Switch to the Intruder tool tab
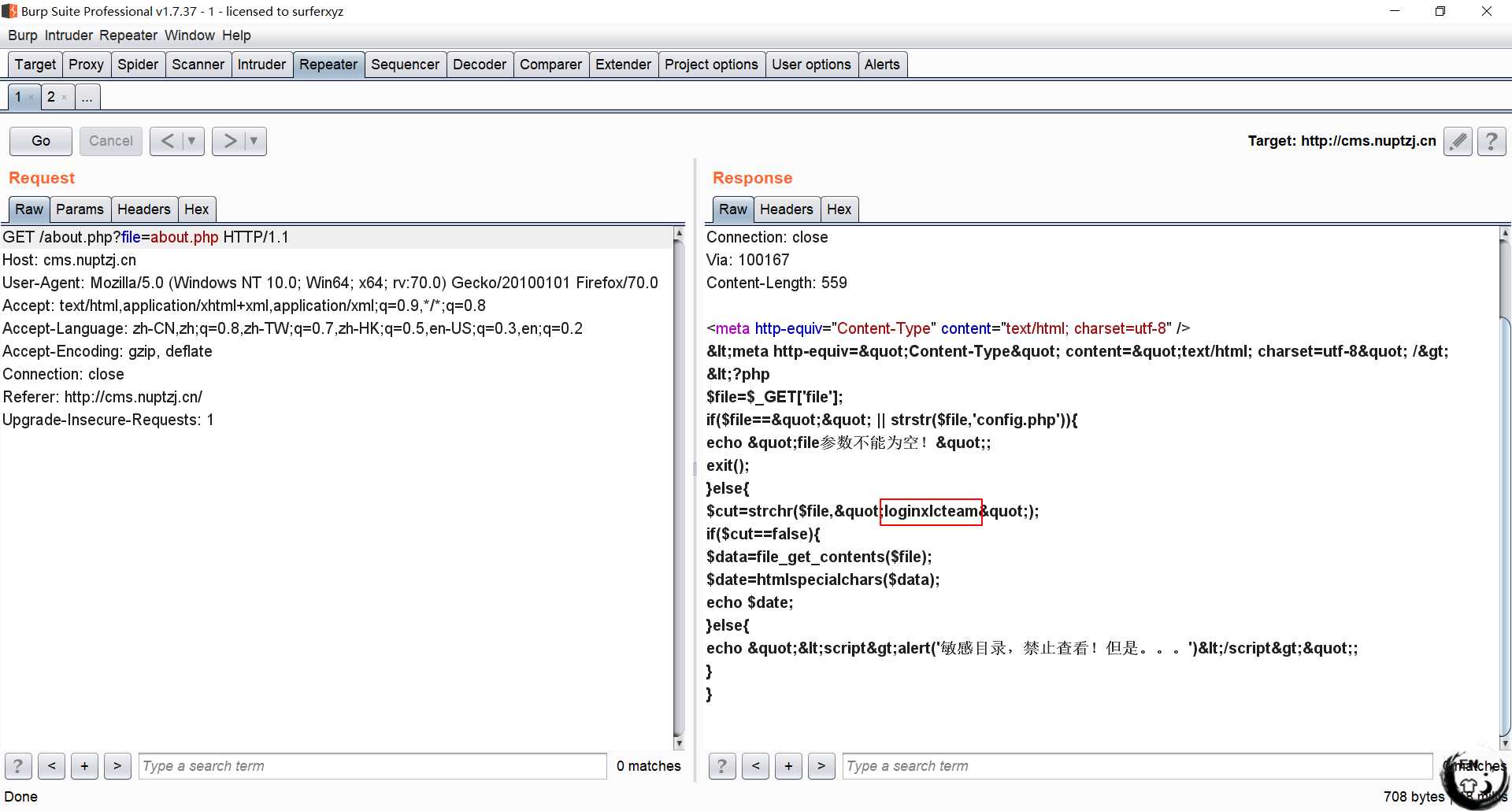The width and height of the screenshot is (1512, 811). (x=261, y=65)
